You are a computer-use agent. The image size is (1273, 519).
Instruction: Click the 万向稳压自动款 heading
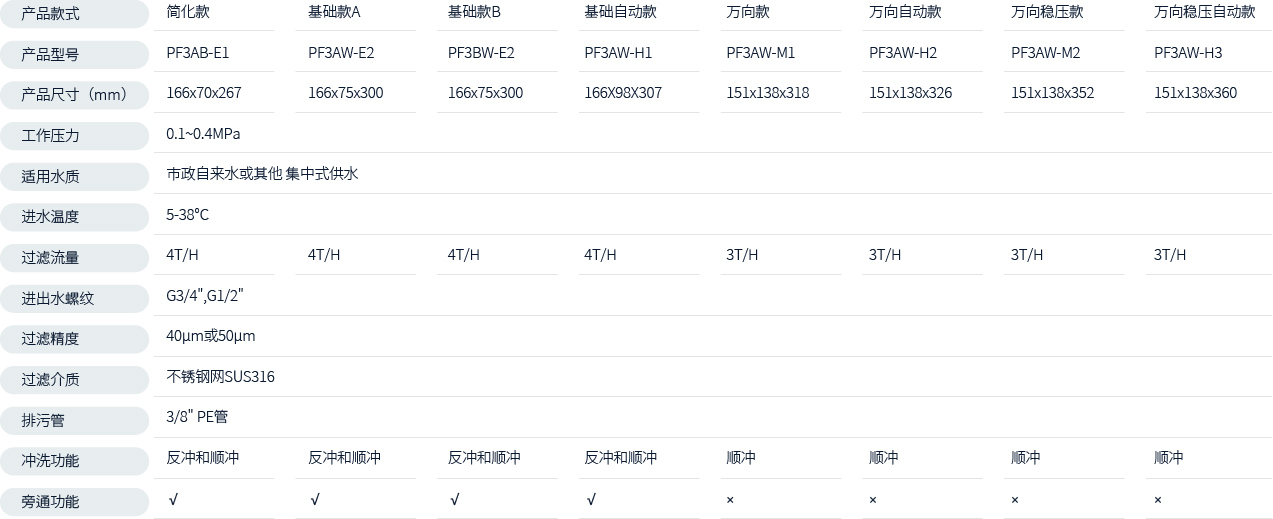click(1204, 12)
